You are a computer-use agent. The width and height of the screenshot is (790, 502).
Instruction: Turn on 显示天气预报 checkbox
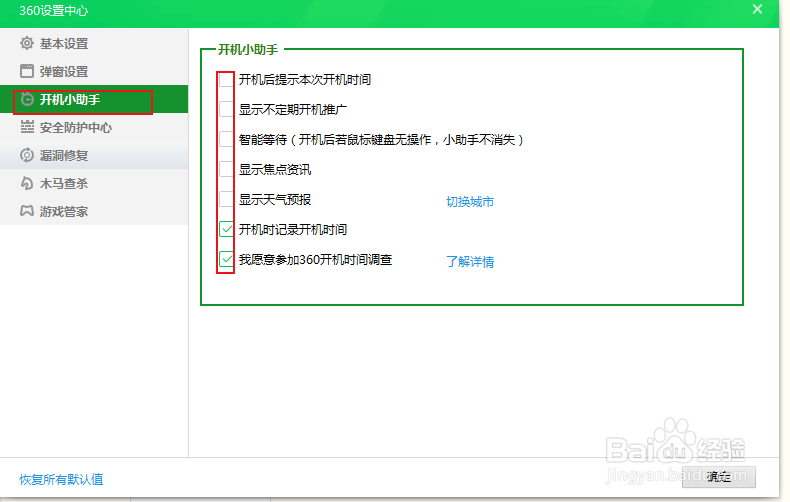(226, 199)
